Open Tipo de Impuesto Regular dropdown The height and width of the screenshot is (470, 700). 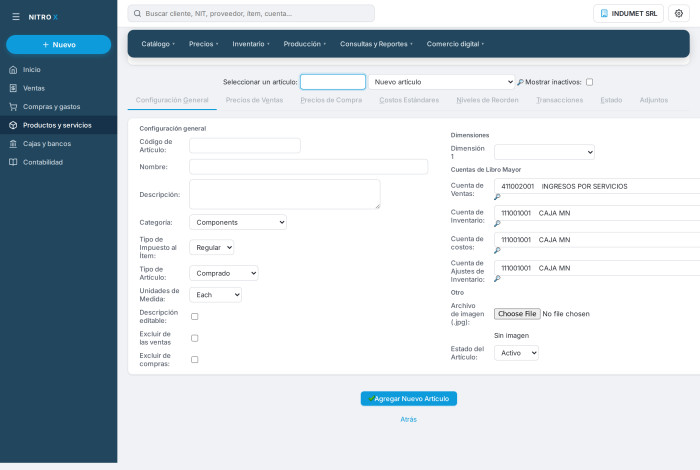(212, 247)
